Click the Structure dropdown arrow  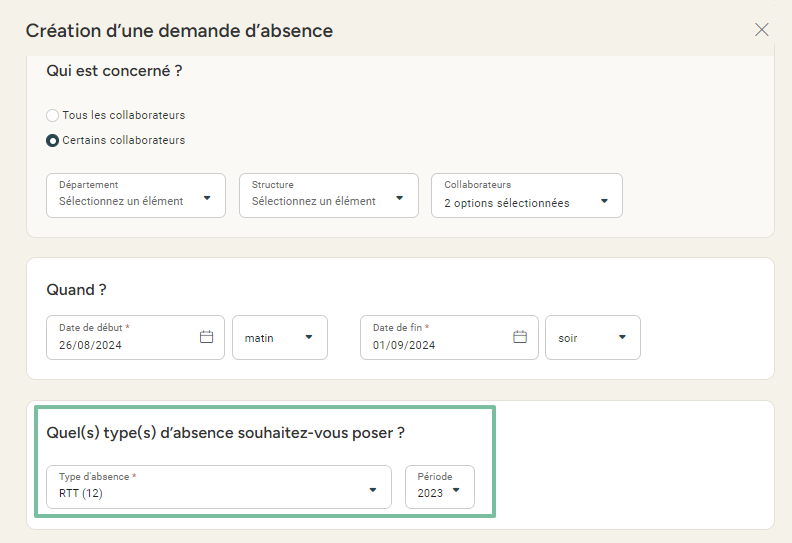(400, 198)
